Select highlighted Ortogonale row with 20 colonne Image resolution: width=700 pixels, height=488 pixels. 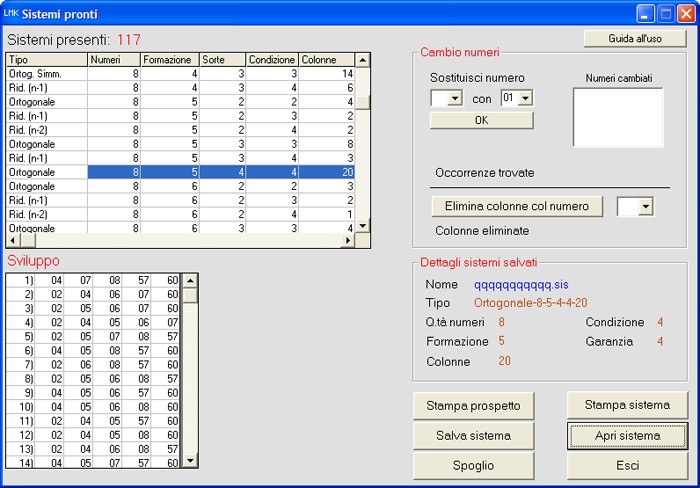[x=180, y=172]
